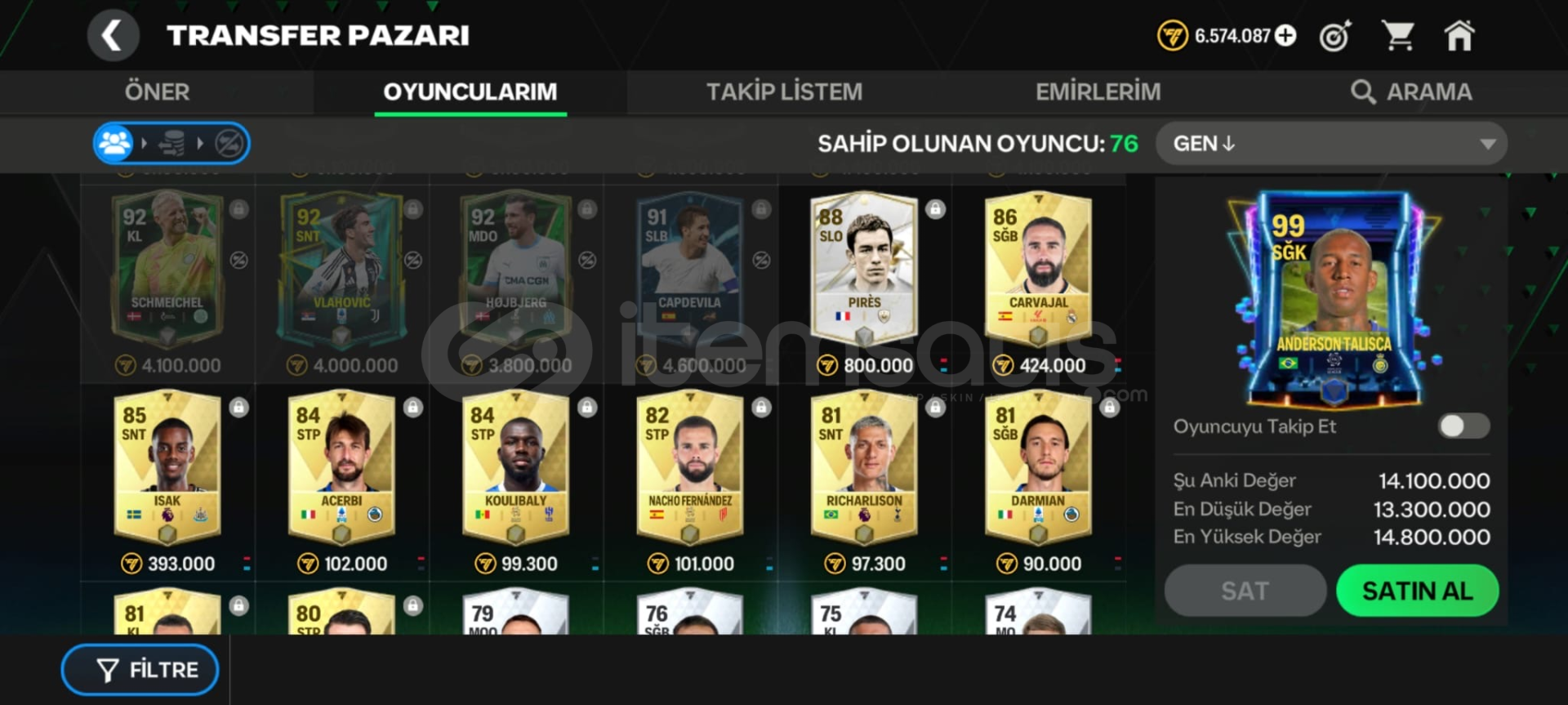Click the green SATIN AL button
The image size is (1568, 705).
1417,591
